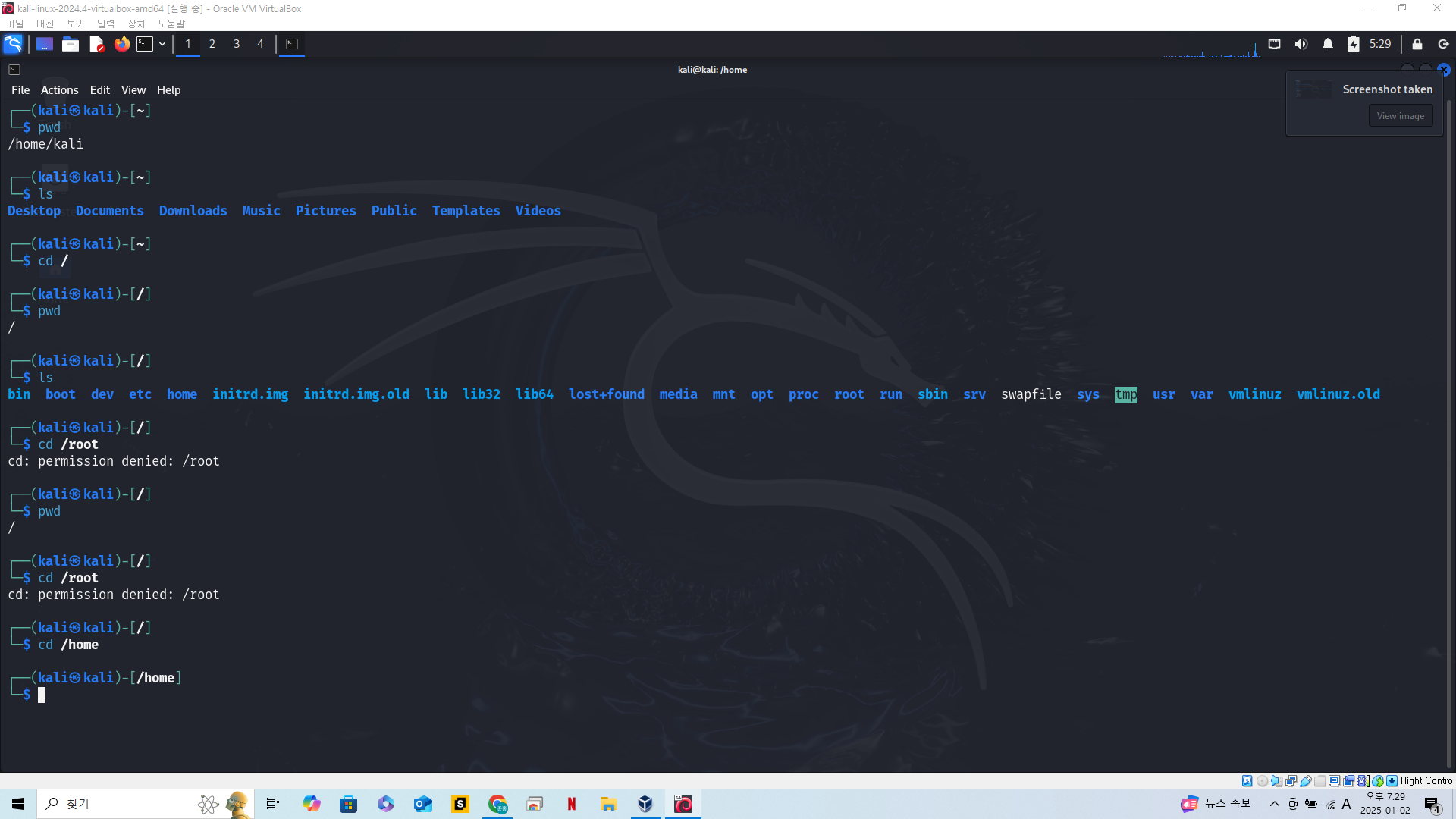Open the terminal File menu

[x=20, y=89]
